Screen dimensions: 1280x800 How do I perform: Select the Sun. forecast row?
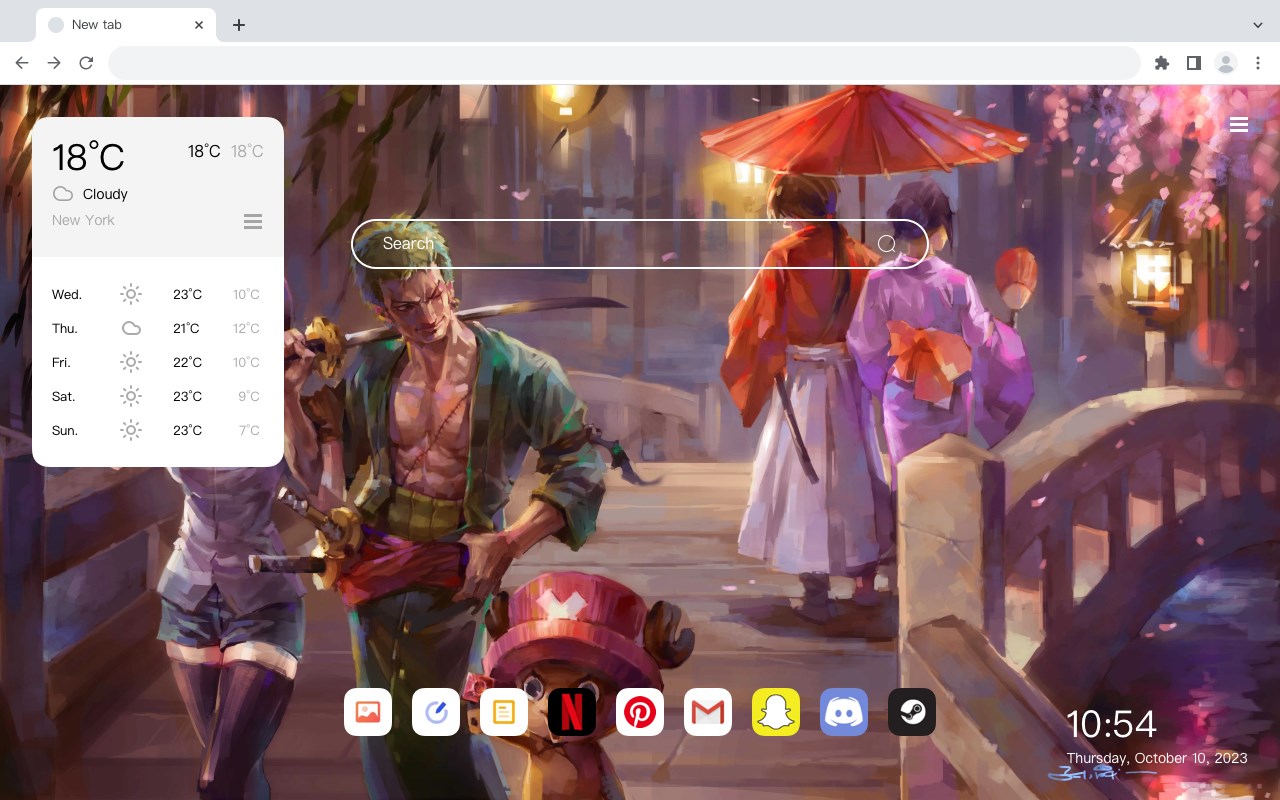pos(158,430)
